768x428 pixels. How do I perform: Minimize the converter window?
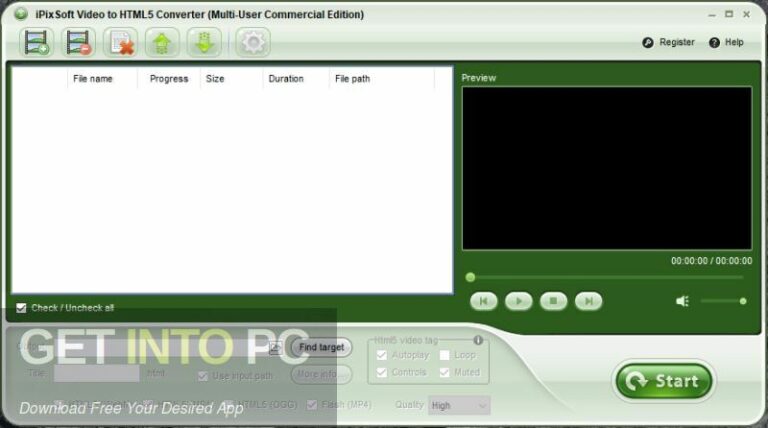[x=712, y=15]
